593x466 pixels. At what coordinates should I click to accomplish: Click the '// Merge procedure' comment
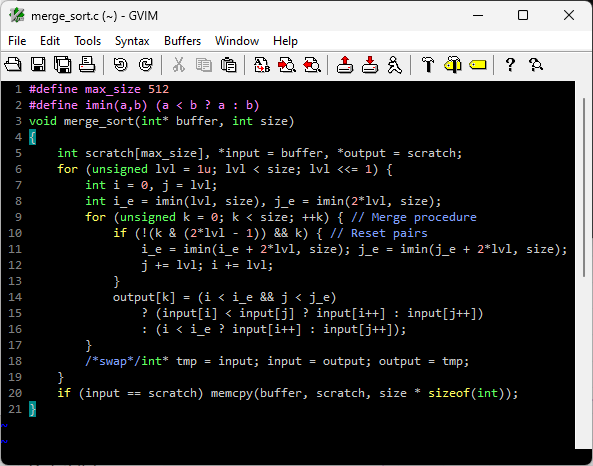click(414, 217)
